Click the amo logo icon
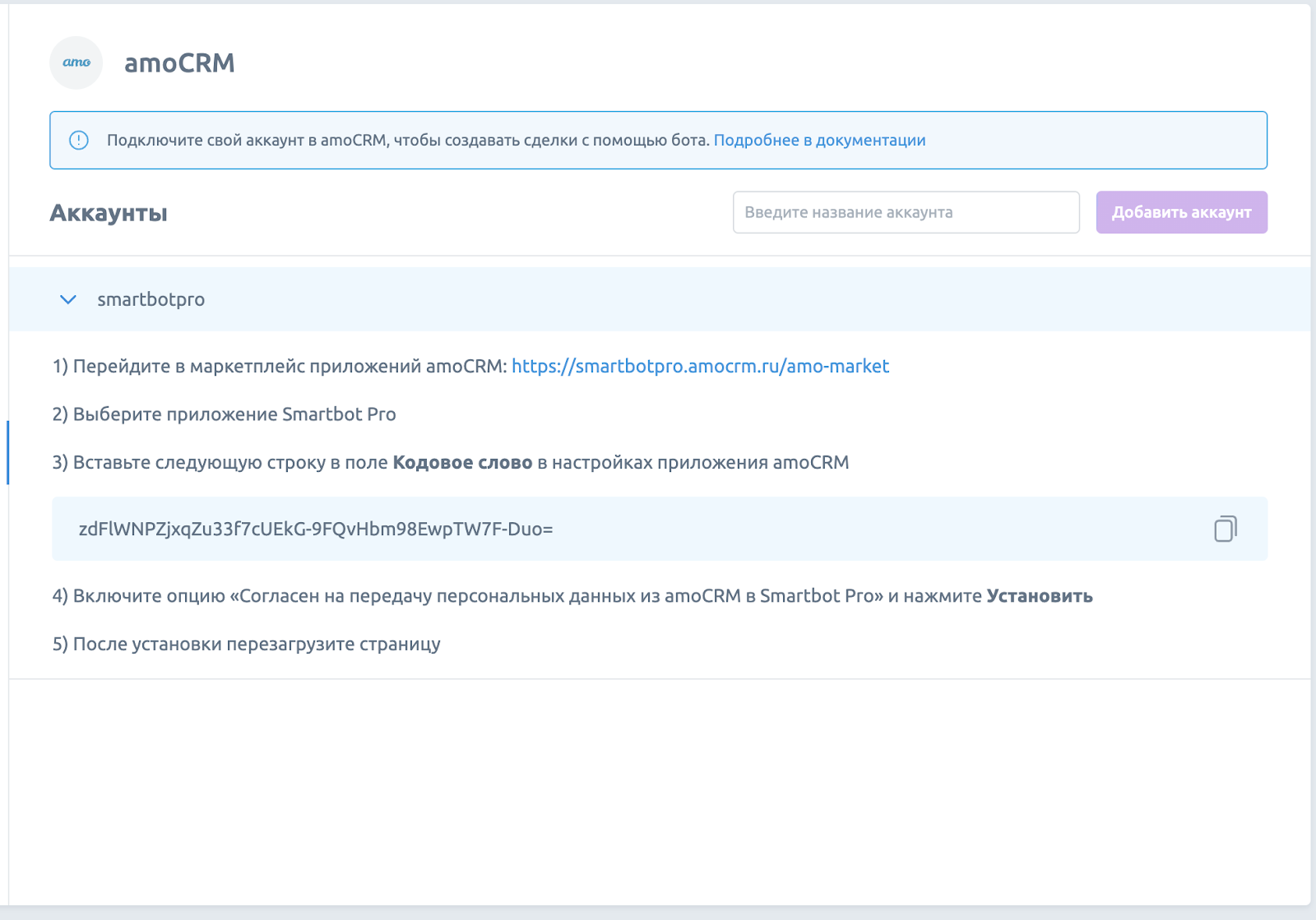Viewport: 1316px width, 920px height. (x=76, y=62)
